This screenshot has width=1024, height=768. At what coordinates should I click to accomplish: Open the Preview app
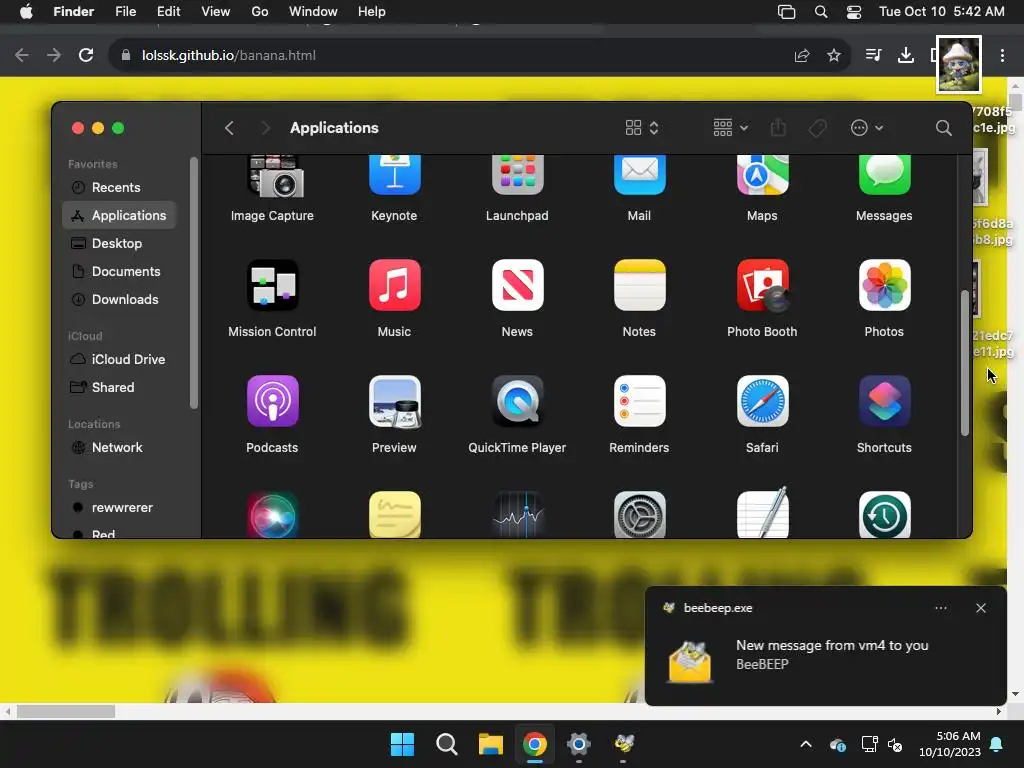tap(394, 401)
